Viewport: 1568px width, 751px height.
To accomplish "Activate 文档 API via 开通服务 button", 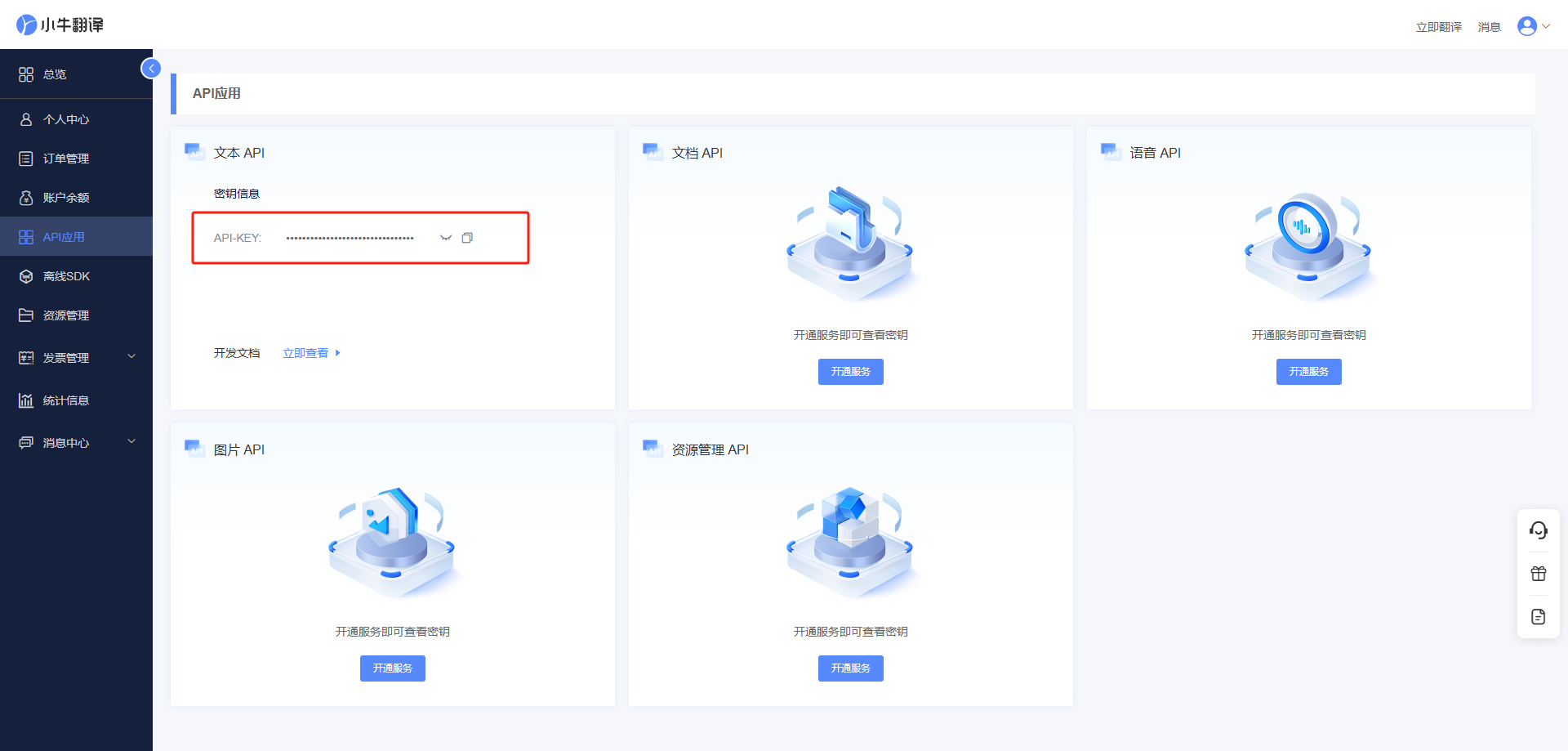I will coord(850,371).
